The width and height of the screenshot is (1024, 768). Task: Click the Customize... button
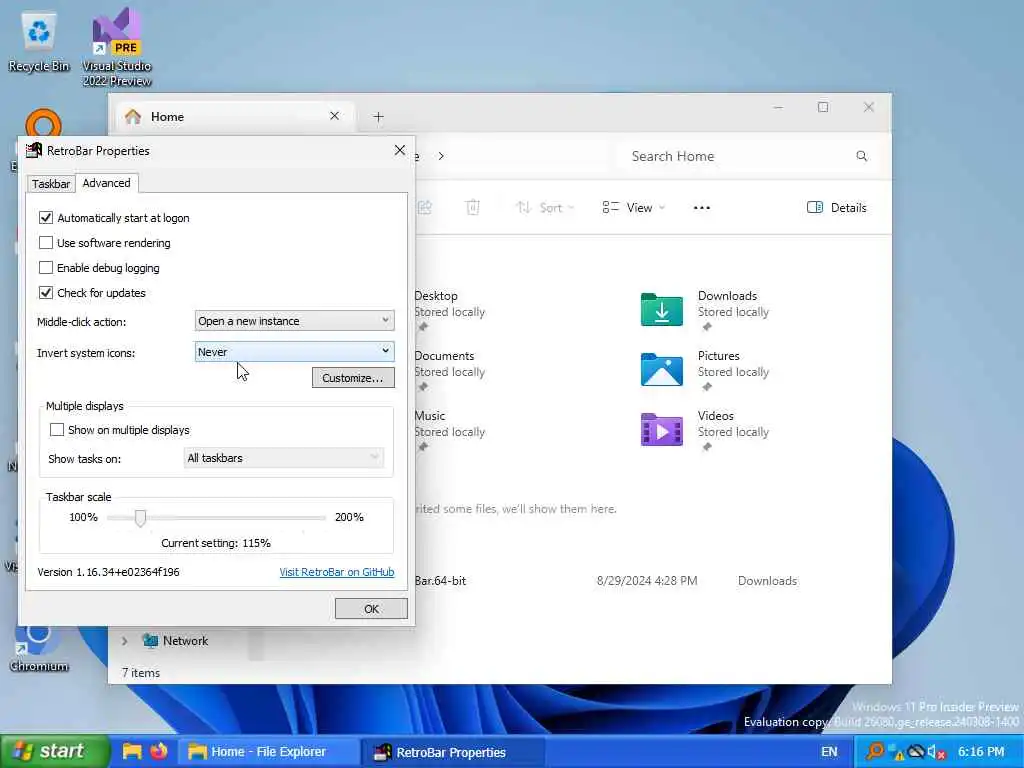click(x=353, y=377)
